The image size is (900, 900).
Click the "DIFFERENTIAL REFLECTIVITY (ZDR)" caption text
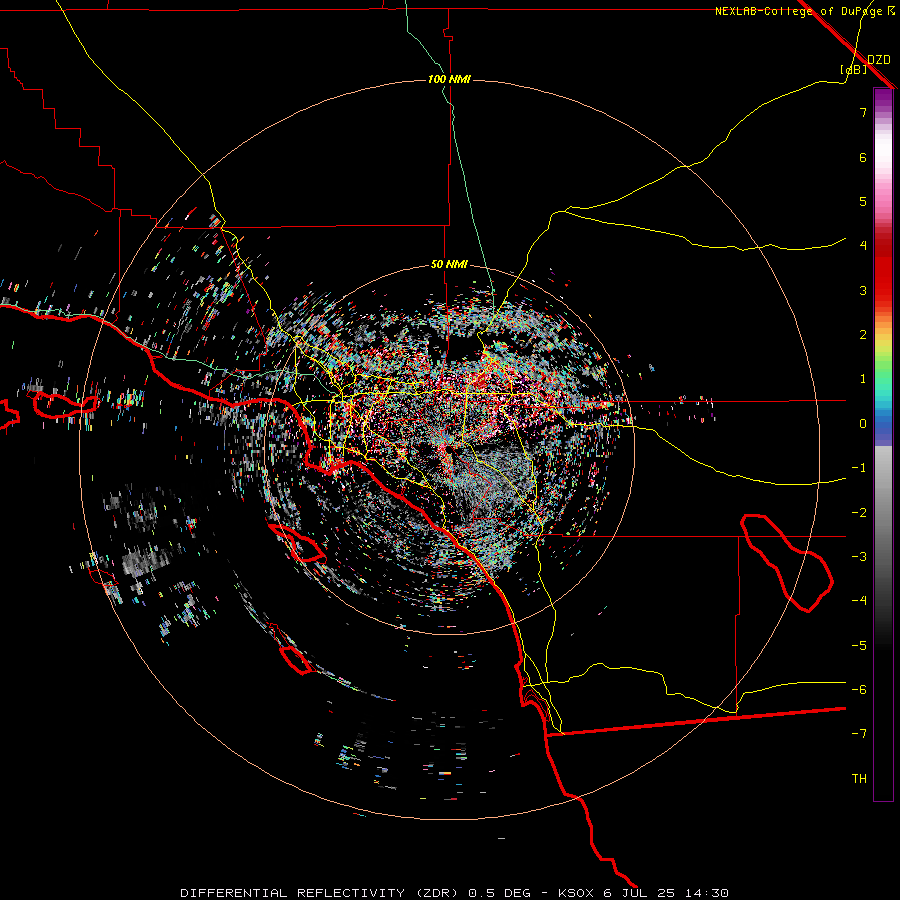point(321,893)
